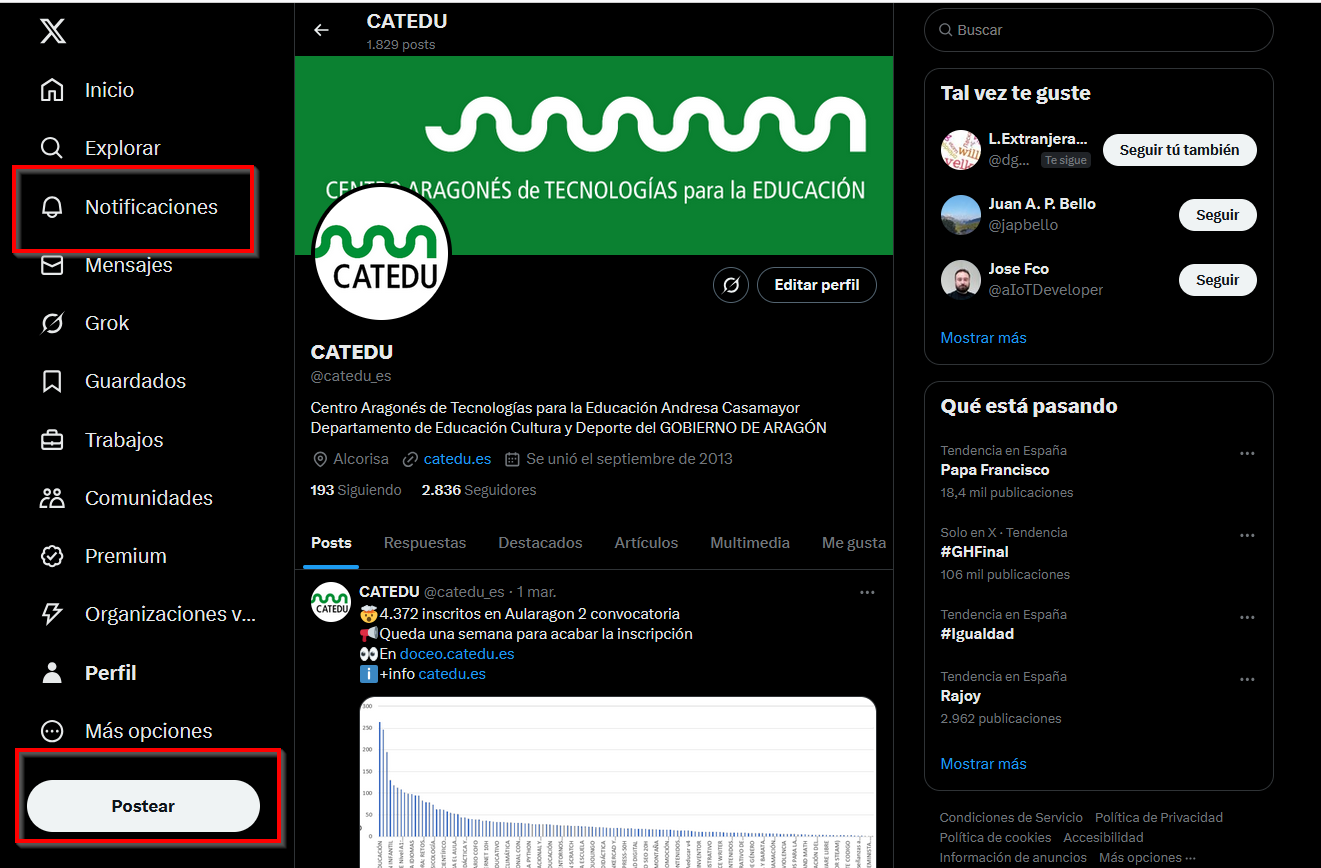
Task: Open Accesibilidad footer link
Action: [1103, 837]
